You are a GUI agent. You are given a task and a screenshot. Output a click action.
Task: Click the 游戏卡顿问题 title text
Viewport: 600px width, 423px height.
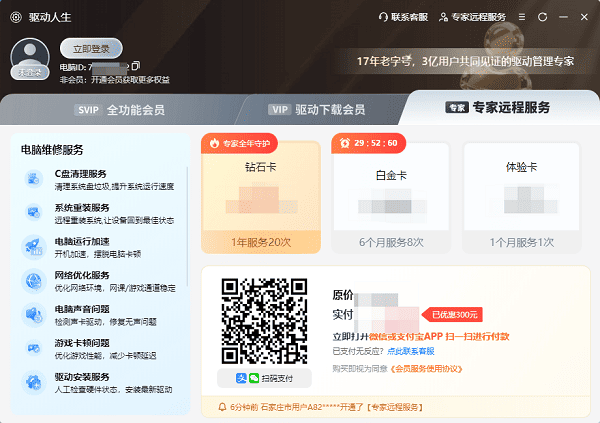coord(82,343)
